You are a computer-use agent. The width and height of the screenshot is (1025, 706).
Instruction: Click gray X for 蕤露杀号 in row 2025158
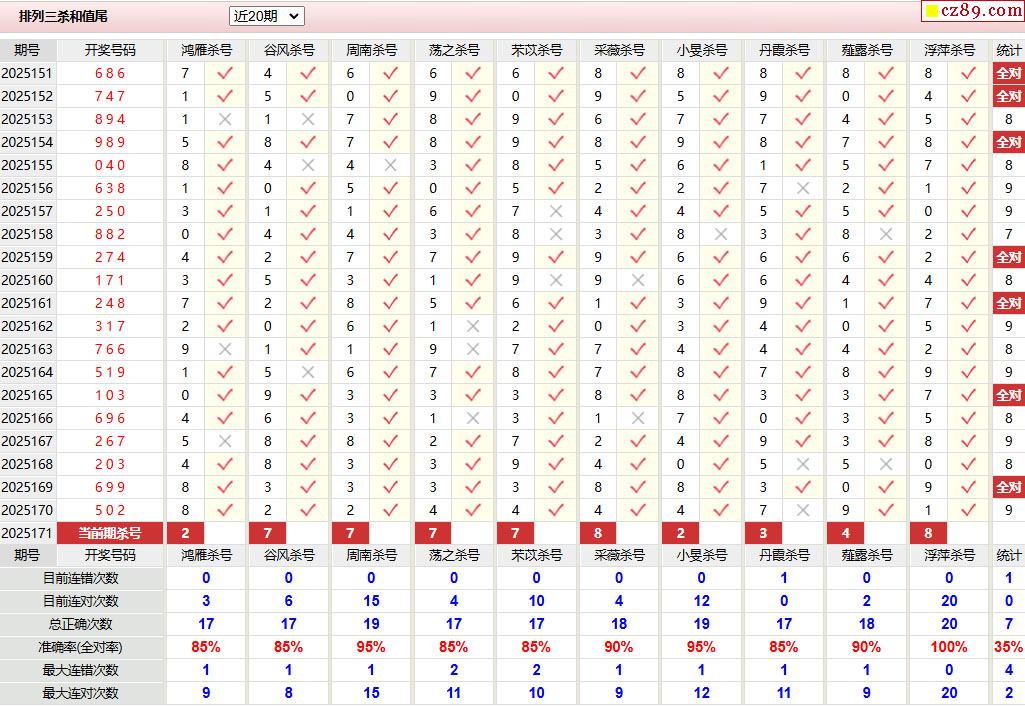(x=886, y=234)
